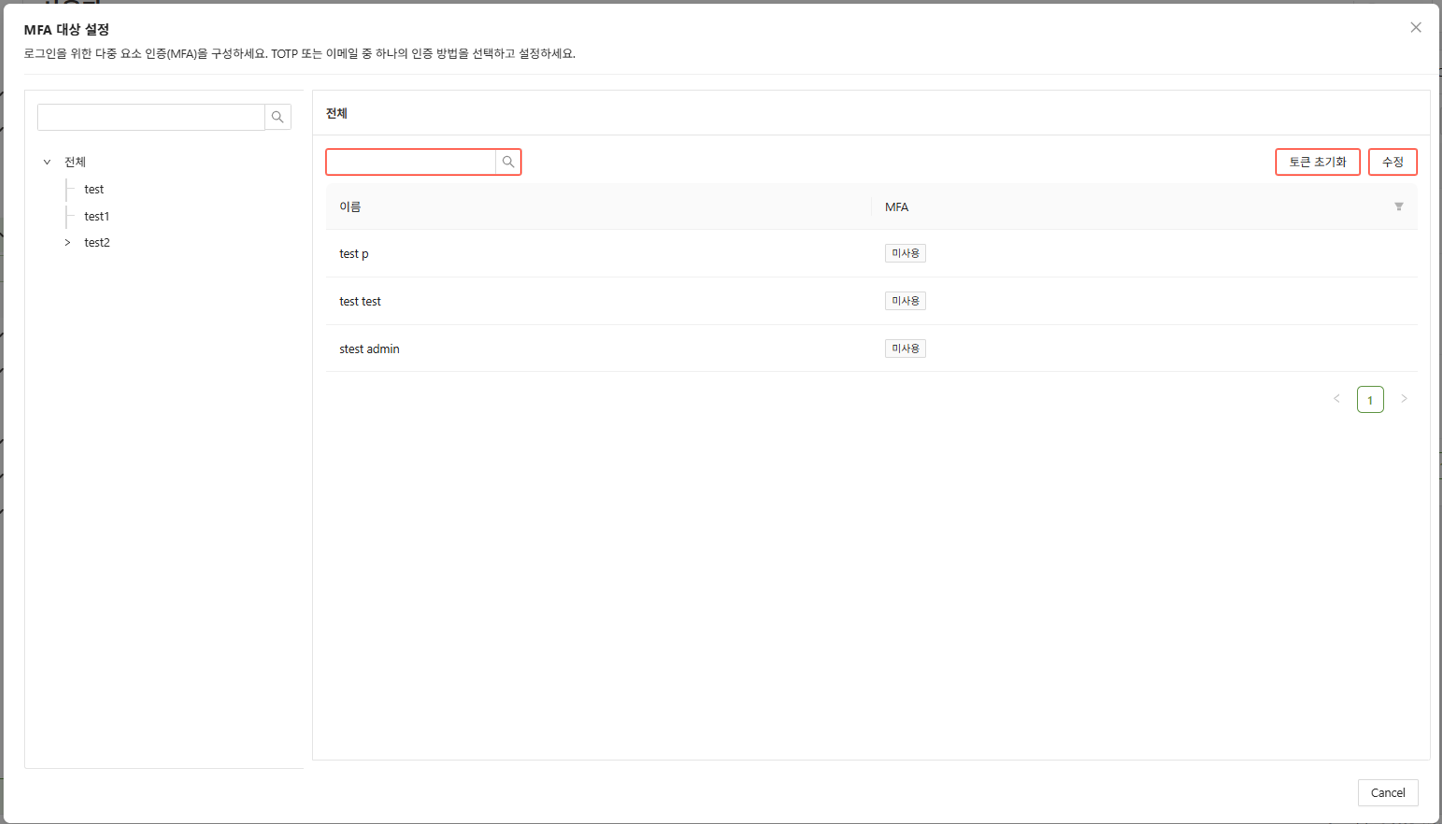The height and width of the screenshot is (824, 1442).
Task: Click the 토큰 초기화 button
Action: [x=1317, y=162]
